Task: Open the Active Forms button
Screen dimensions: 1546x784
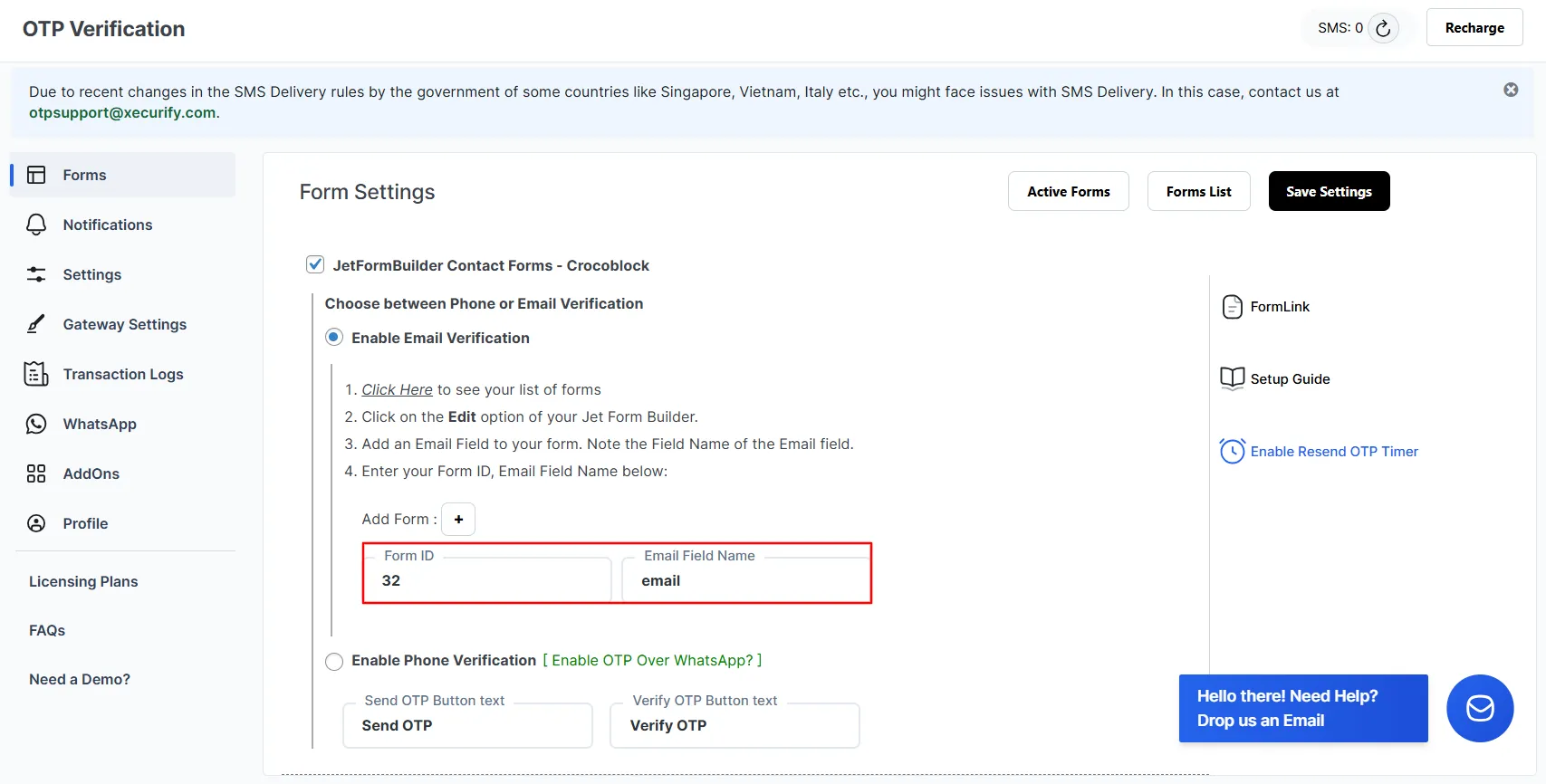Action: 1068,191
